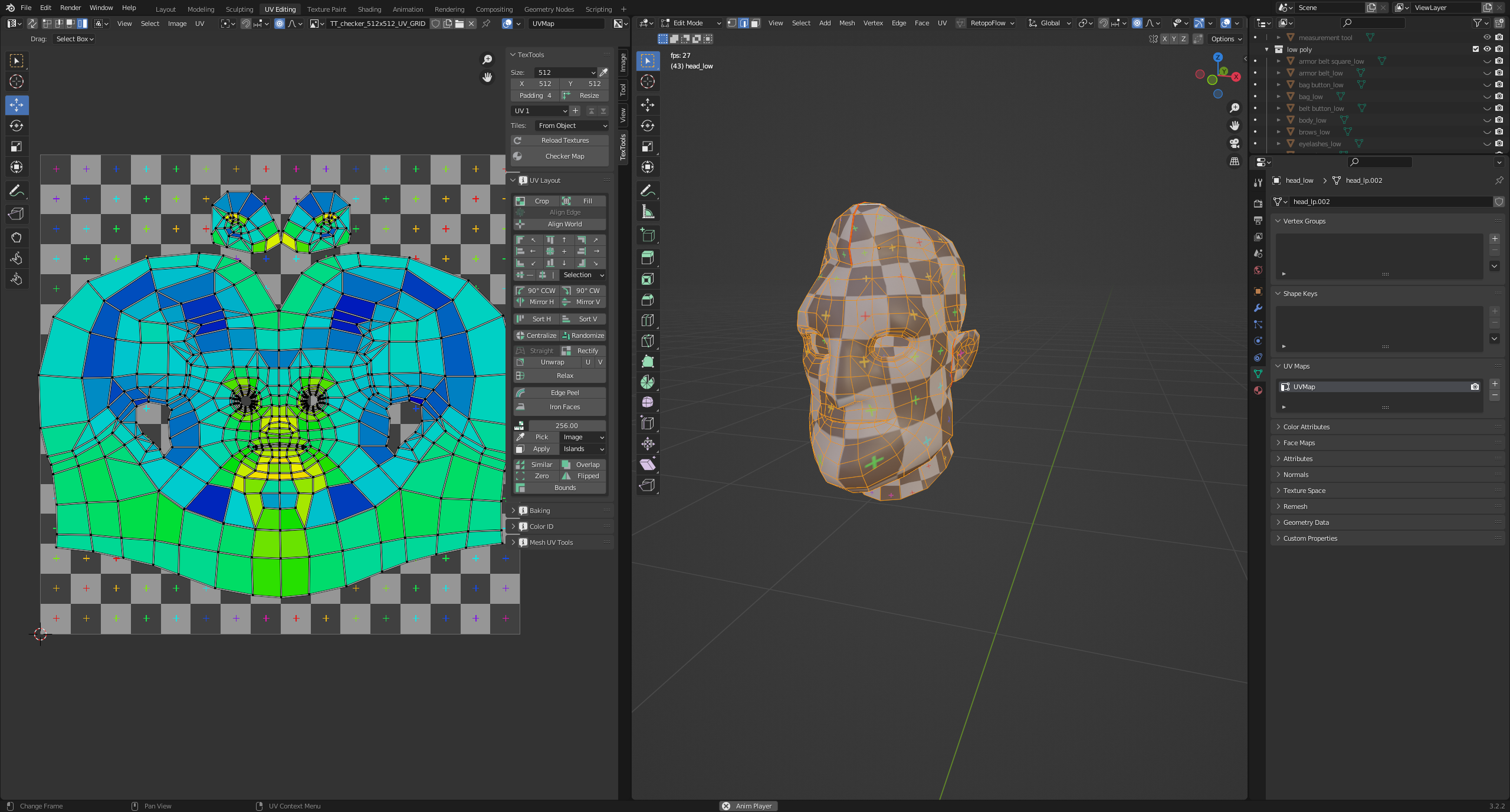This screenshot has height=812, width=1510.
Task: Disable render for body_low object
Action: point(1499,120)
